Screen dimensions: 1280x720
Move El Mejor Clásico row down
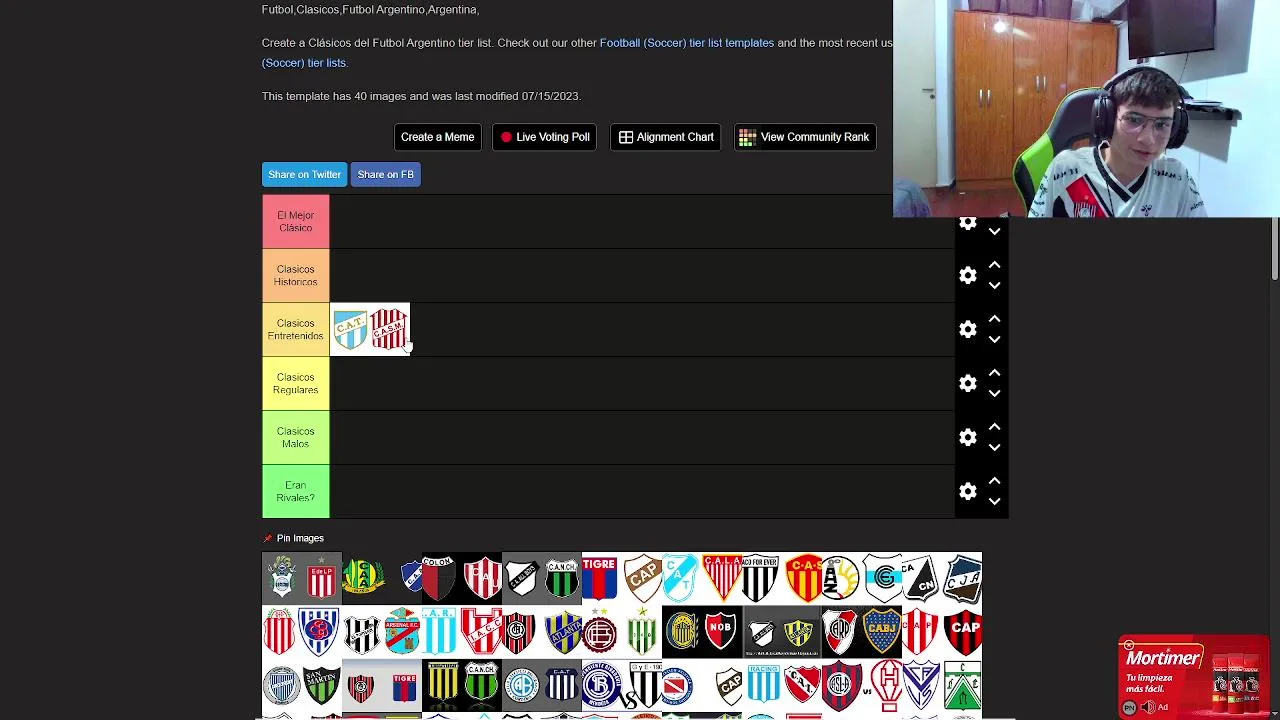tap(994, 232)
